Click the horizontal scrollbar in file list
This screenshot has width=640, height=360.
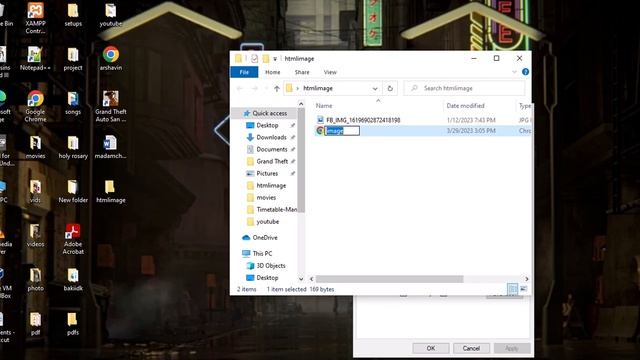389,279
